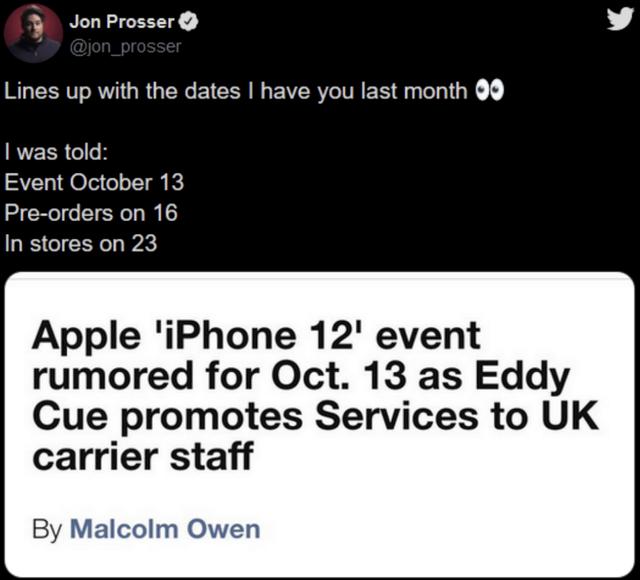Click the word "Eddy" in headline

(522, 379)
